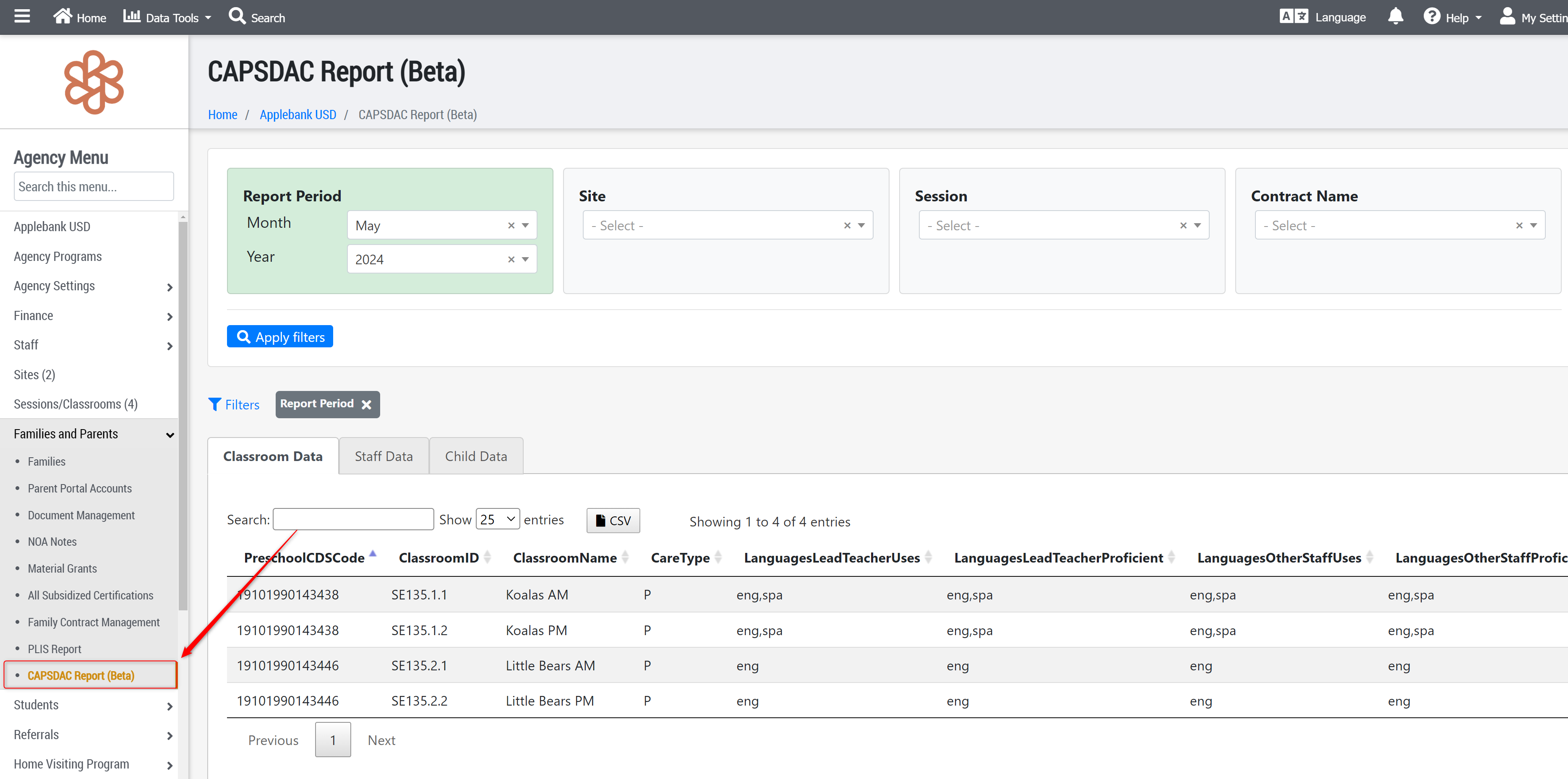Open the hamburger menu icon
The width and height of the screenshot is (1568, 779).
(22, 16)
